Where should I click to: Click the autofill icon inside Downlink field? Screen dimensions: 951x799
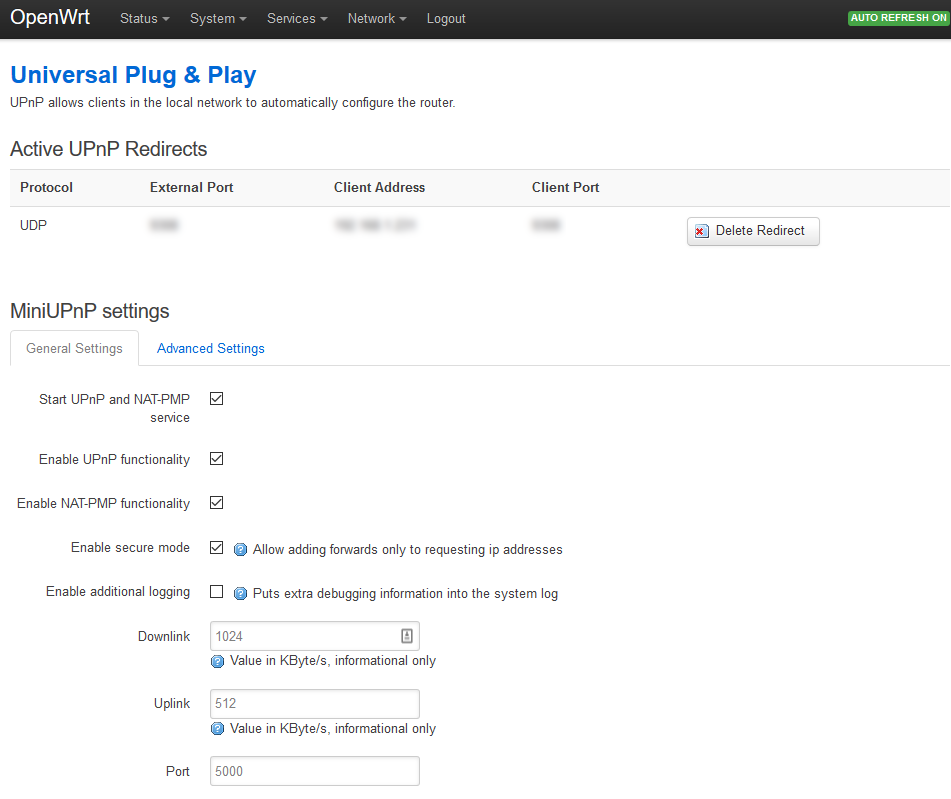[406, 636]
